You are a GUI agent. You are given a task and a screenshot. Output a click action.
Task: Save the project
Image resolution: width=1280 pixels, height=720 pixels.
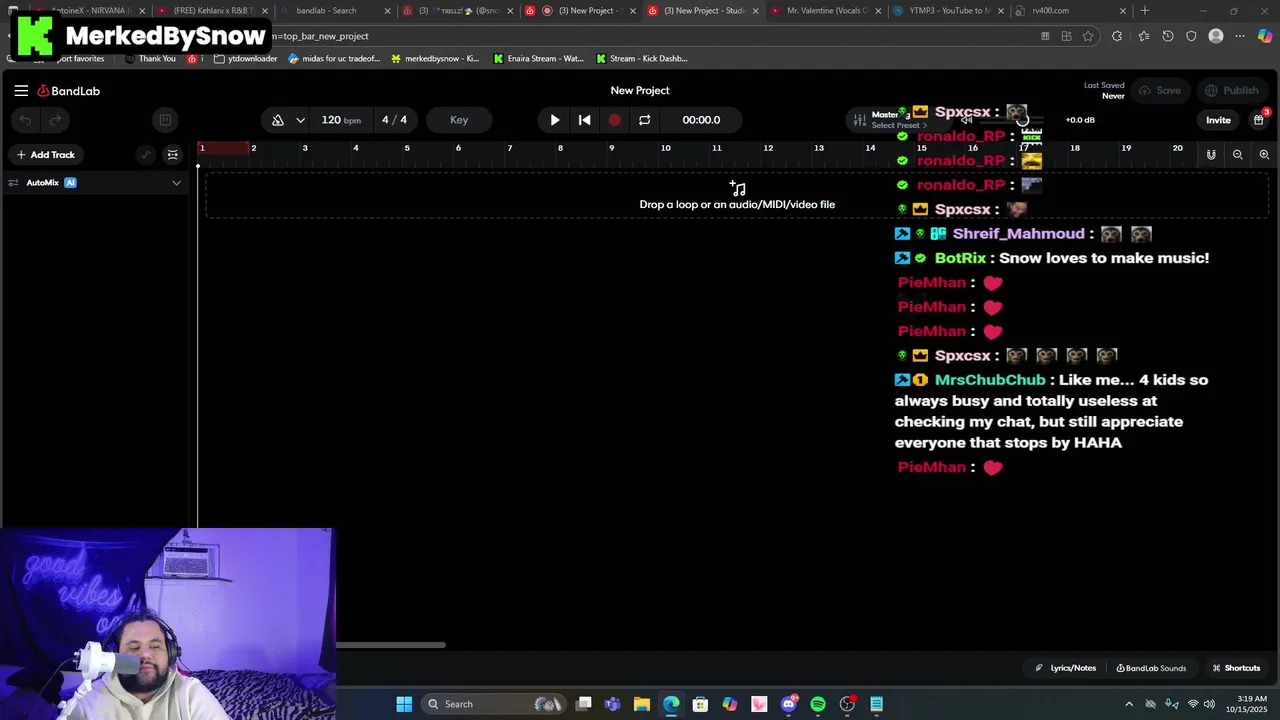pos(1159,91)
